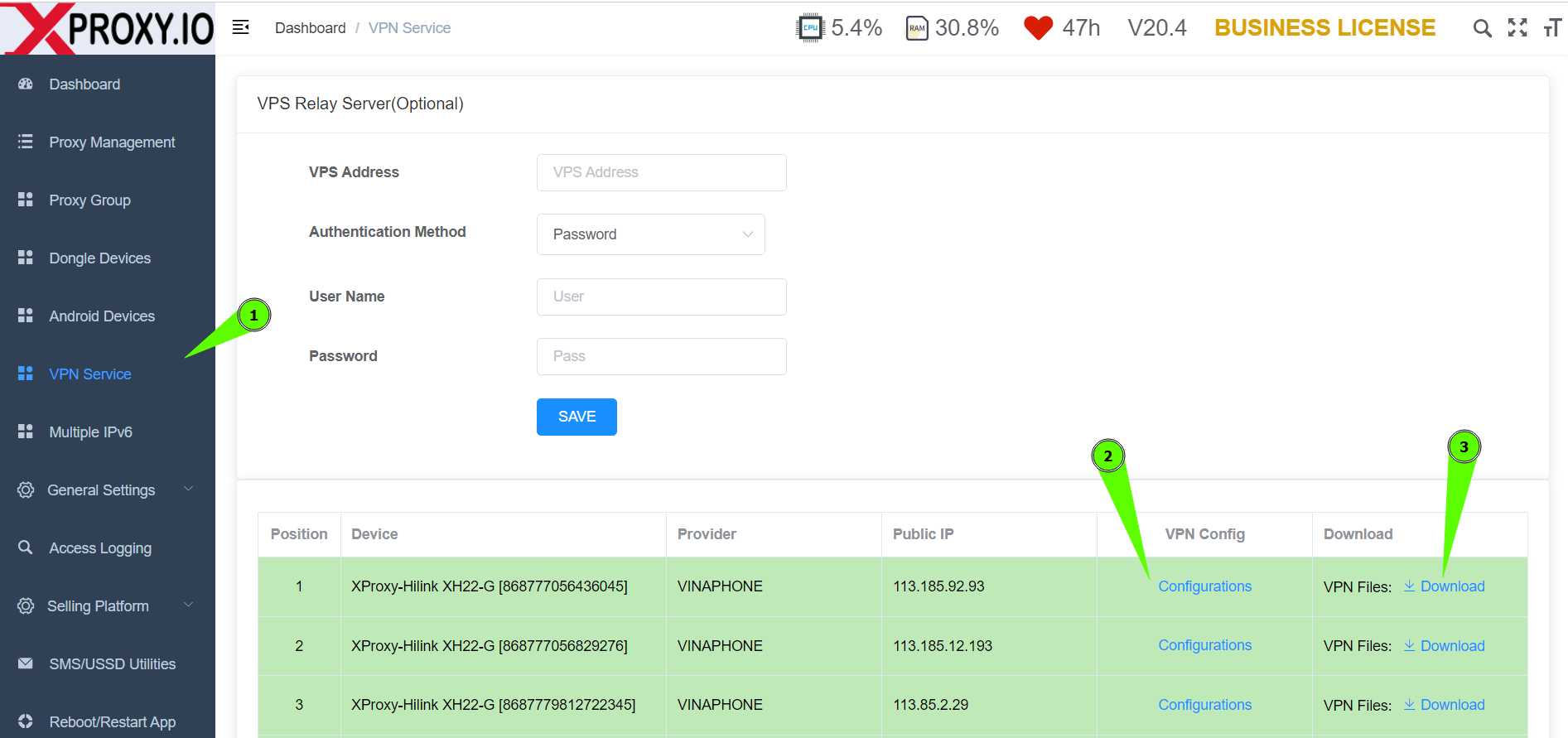Open SMS/USSD Utilities page

112,663
